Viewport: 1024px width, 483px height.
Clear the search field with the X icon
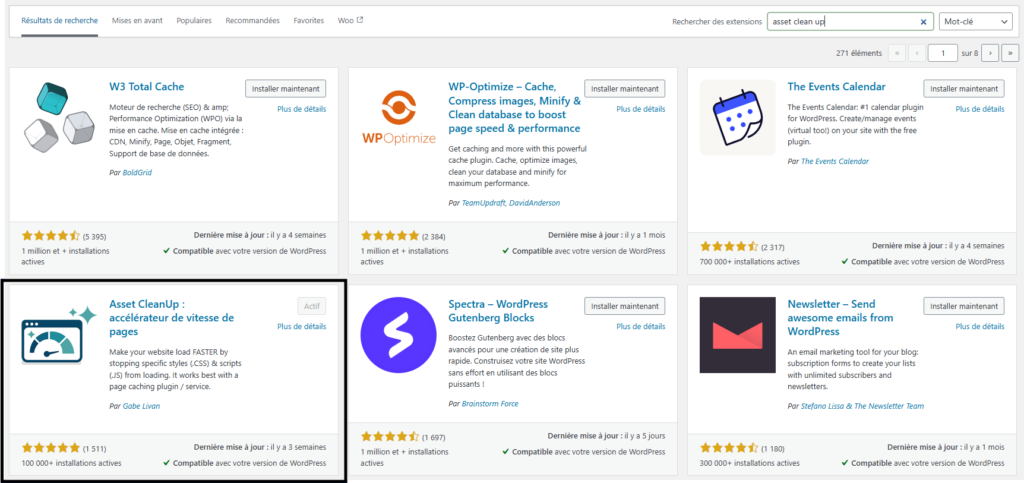pyautogui.click(x=923, y=21)
